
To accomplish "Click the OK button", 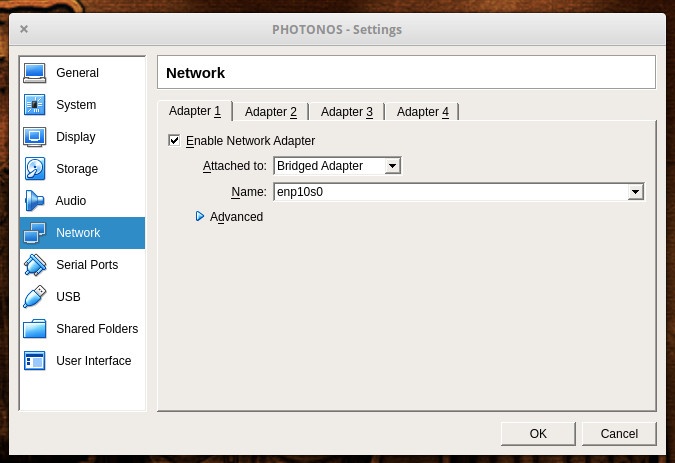I will tap(538, 434).
